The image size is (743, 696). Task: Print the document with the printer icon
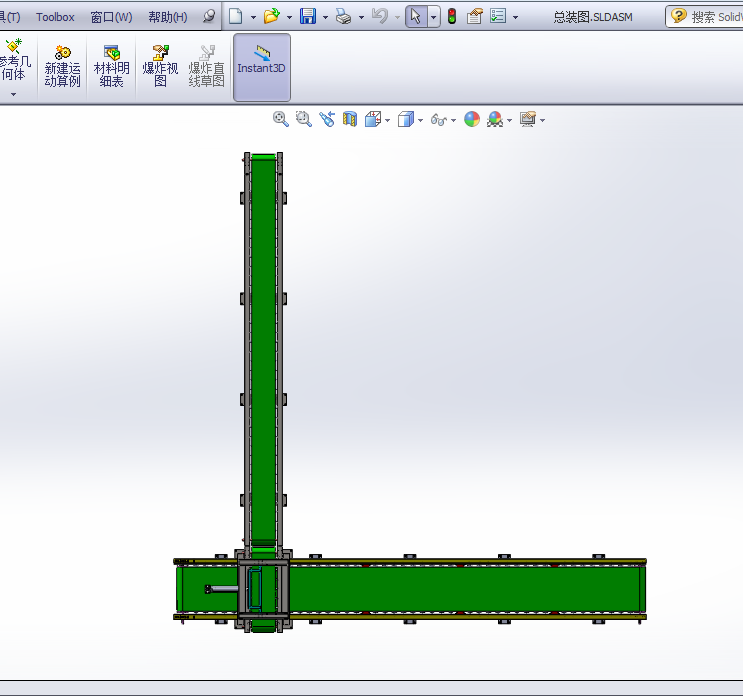344,17
